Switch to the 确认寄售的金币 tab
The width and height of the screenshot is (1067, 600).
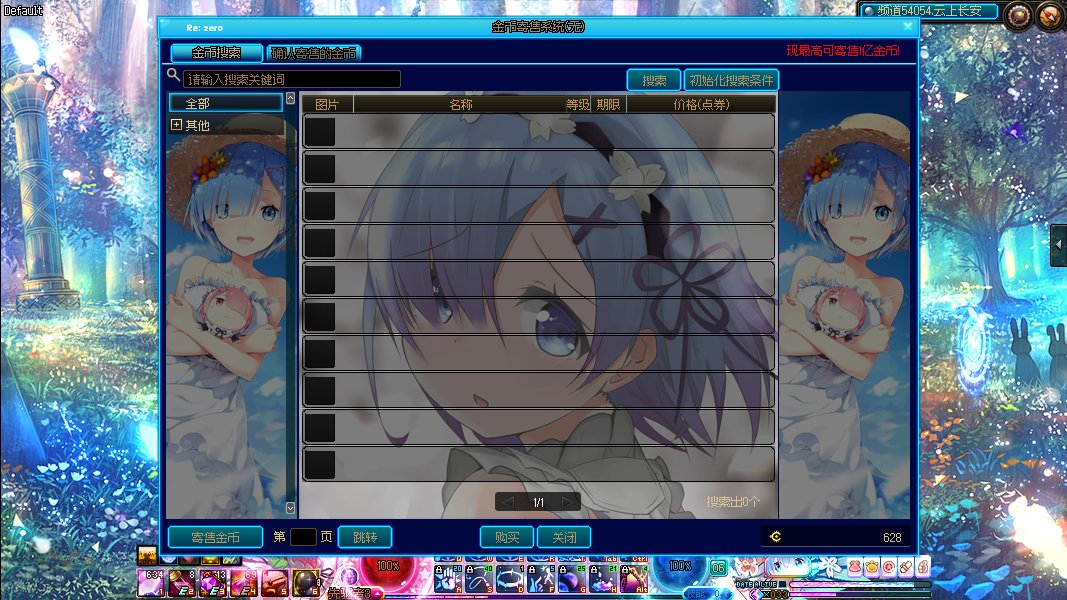tap(314, 52)
